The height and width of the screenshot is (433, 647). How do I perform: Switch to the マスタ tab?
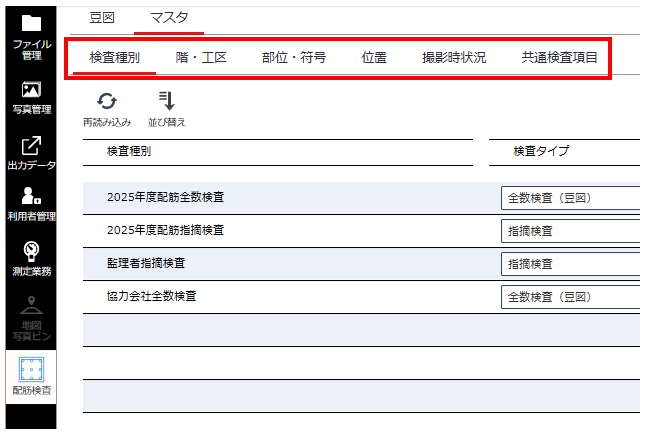pos(169,18)
